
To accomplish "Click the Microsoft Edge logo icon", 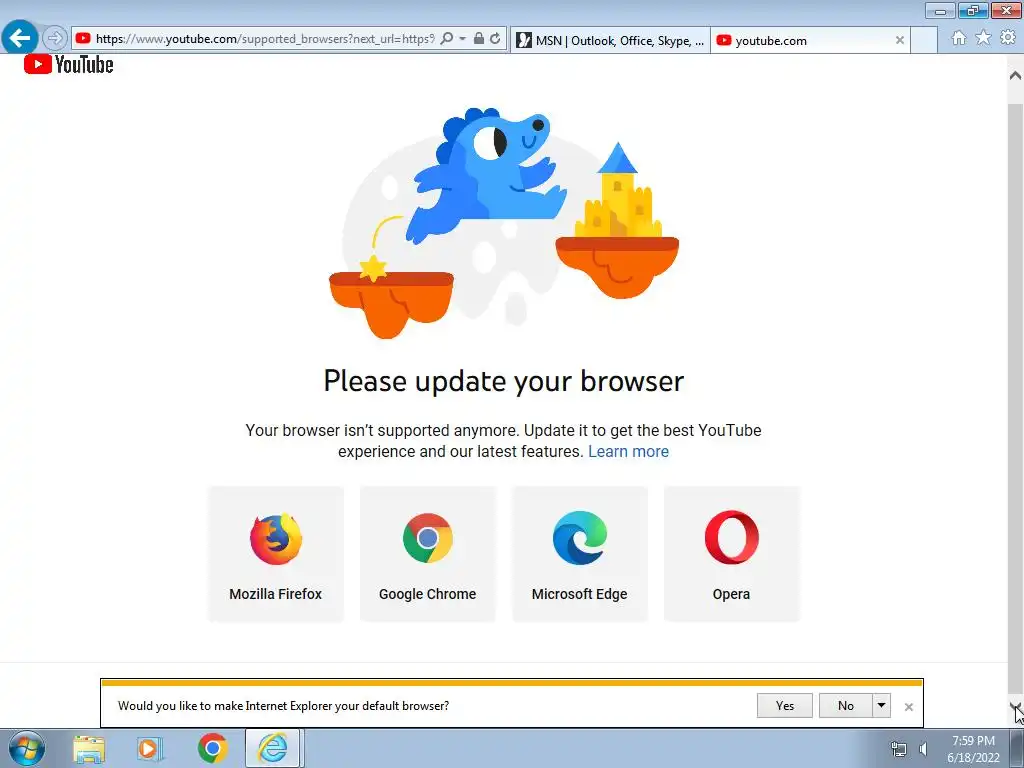I will click(x=579, y=538).
